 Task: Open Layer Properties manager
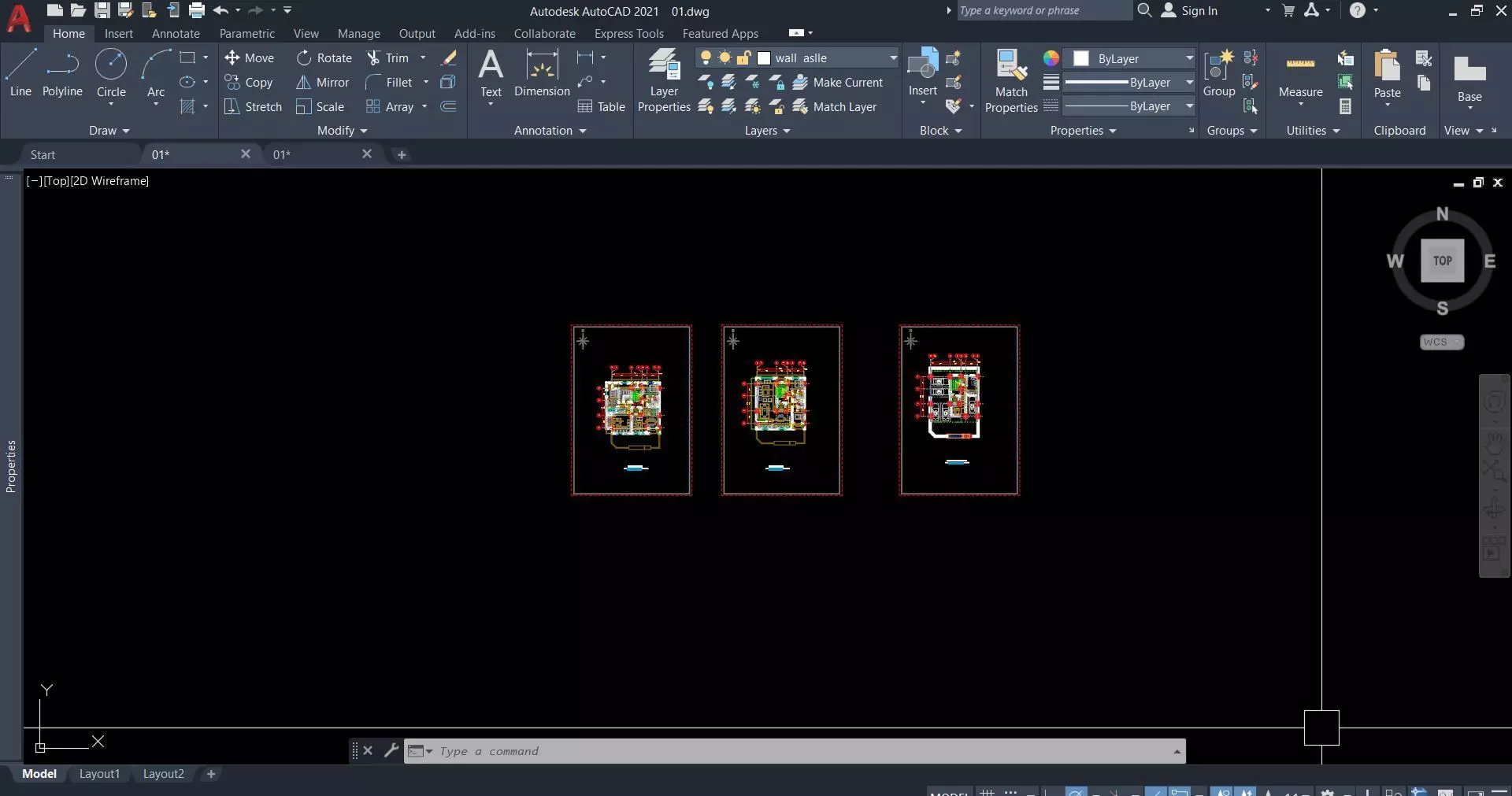click(664, 80)
